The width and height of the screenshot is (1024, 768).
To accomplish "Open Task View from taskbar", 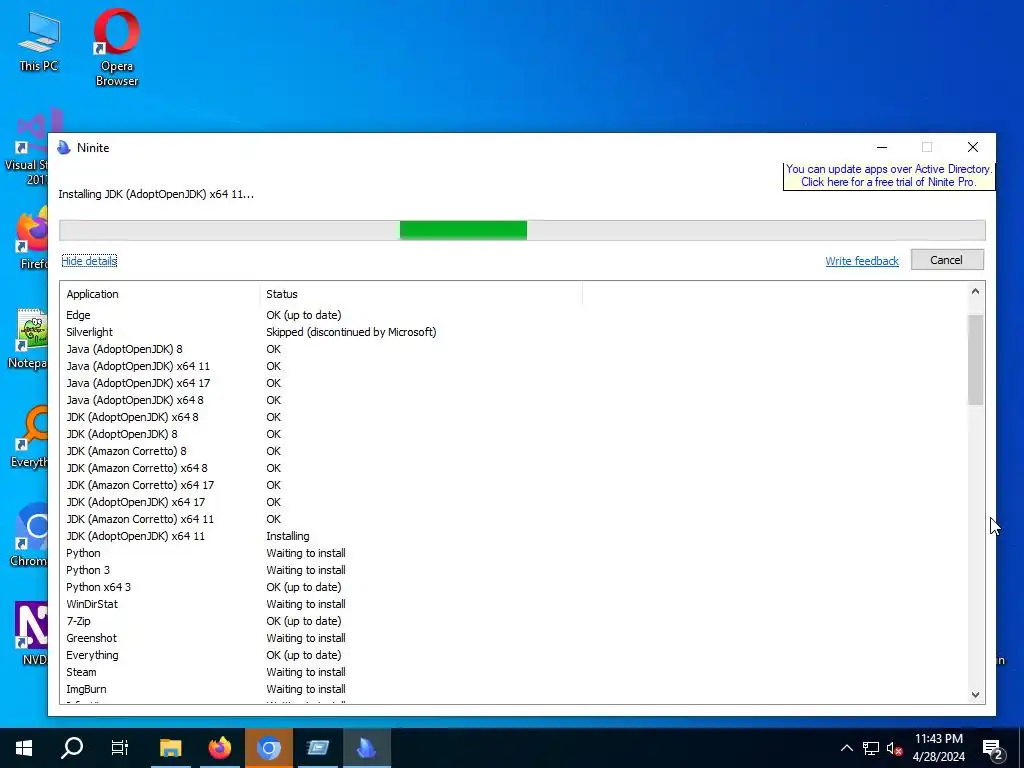I will [120, 748].
